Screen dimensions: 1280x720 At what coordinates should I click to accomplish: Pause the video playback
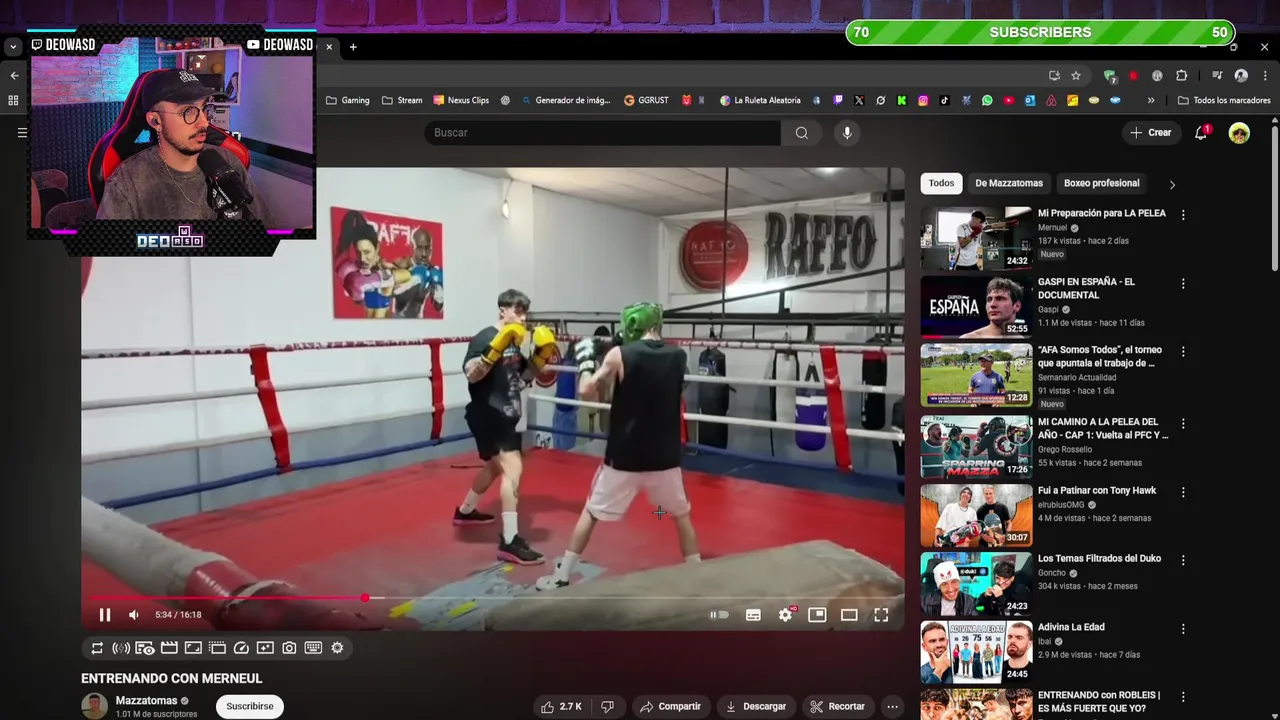pyautogui.click(x=105, y=615)
